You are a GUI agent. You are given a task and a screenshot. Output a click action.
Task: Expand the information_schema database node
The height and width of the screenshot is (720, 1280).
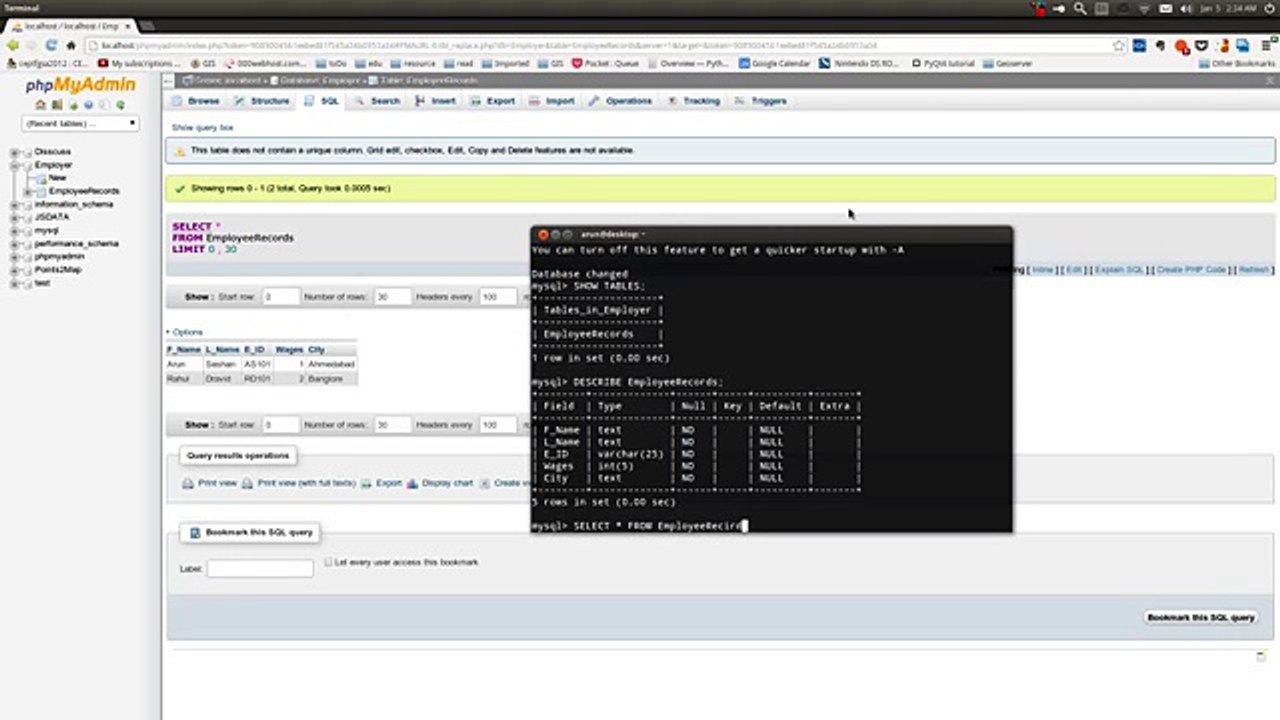15,204
